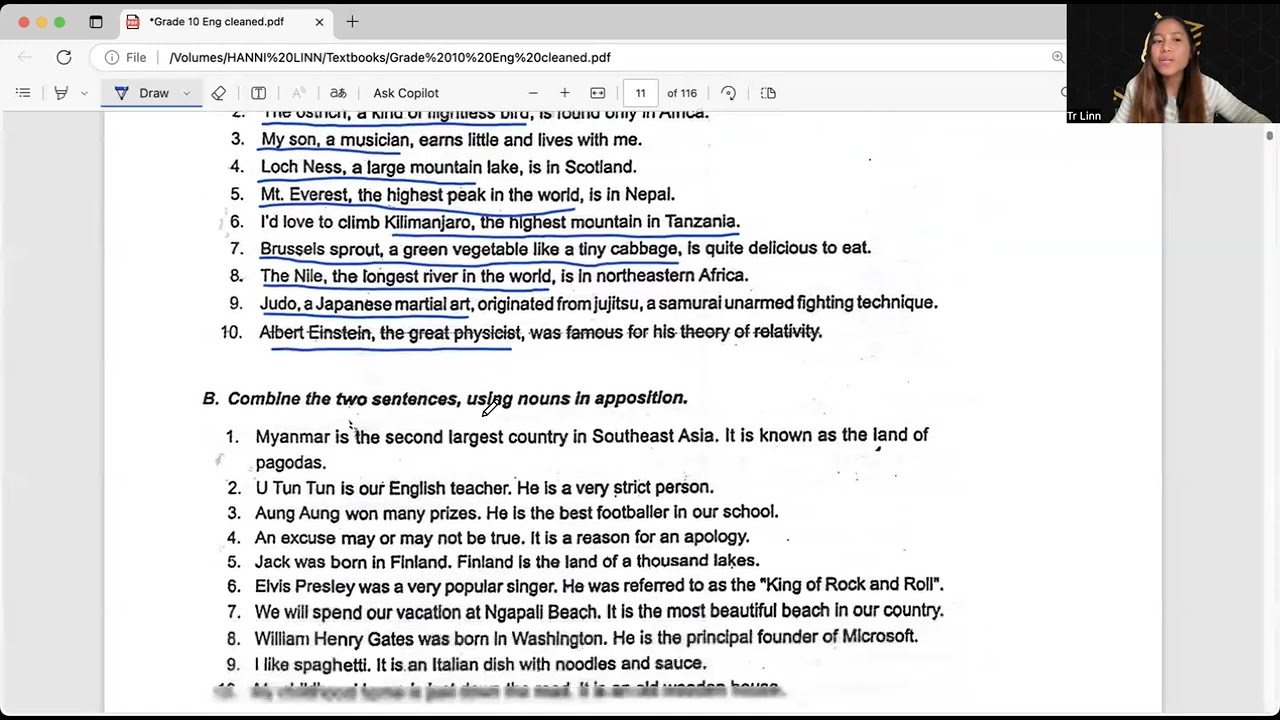Click the 'Loch Ness' sentence
Screen dimensions: 1280x720
(x=448, y=167)
